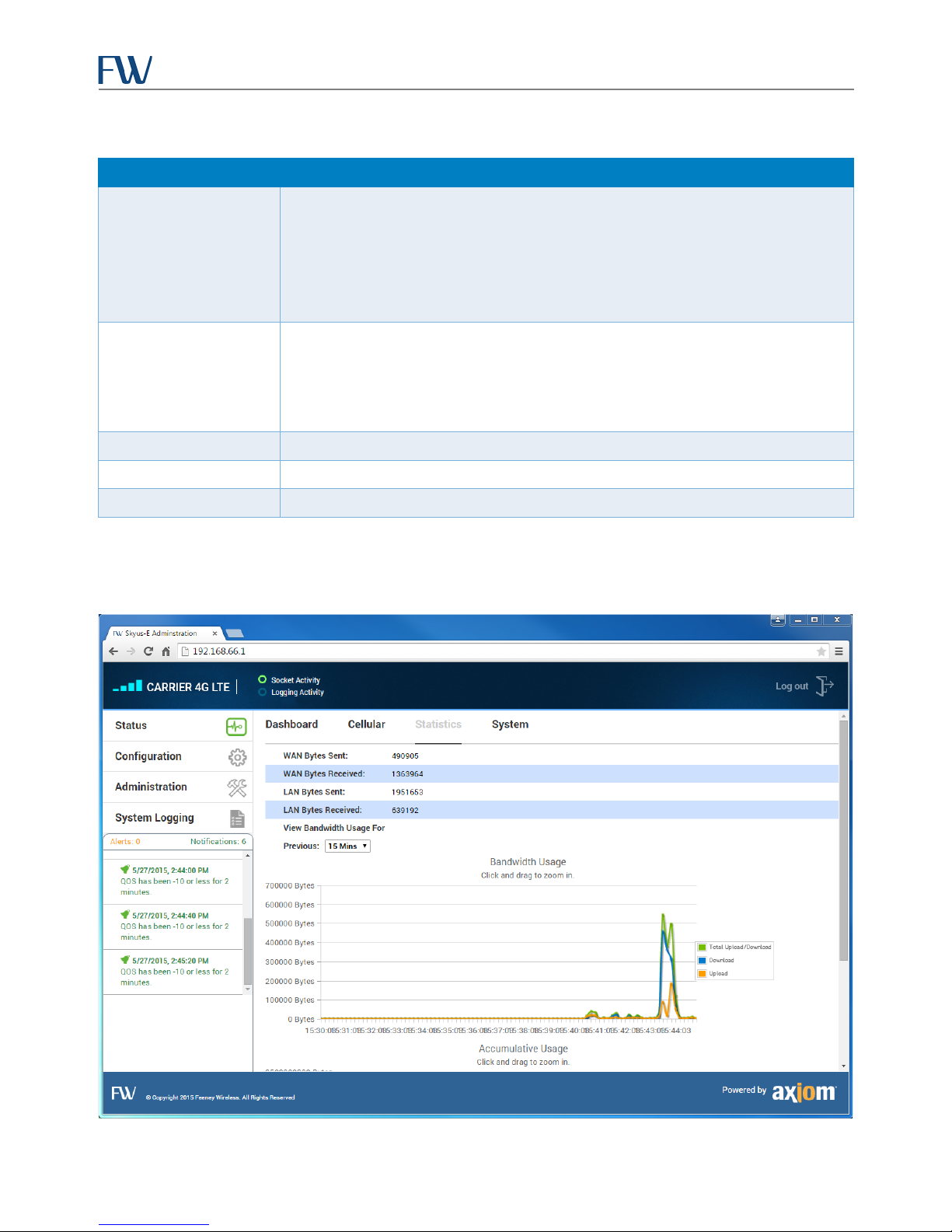Click the notifications list scroll-down arrow

(248, 989)
